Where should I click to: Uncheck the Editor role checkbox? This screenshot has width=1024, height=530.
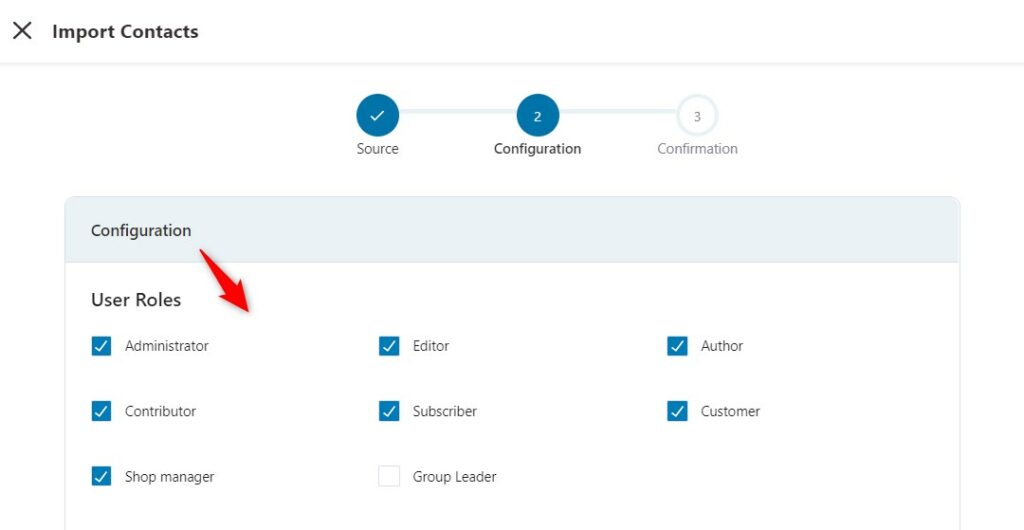[x=389, y=346]
